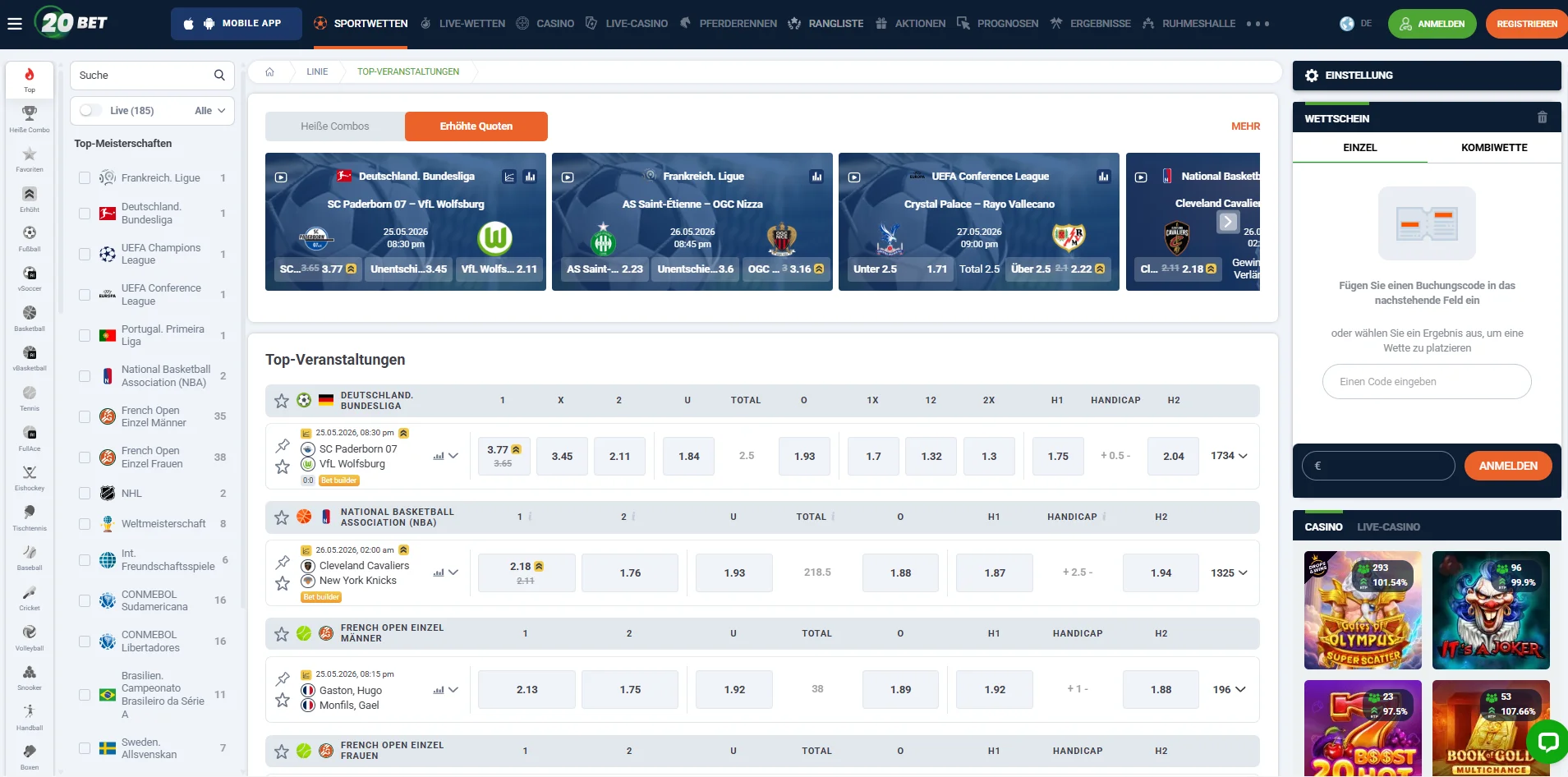Open Einstellung gear icon
Viewport: 1568px width, 777px height.
1312,76
